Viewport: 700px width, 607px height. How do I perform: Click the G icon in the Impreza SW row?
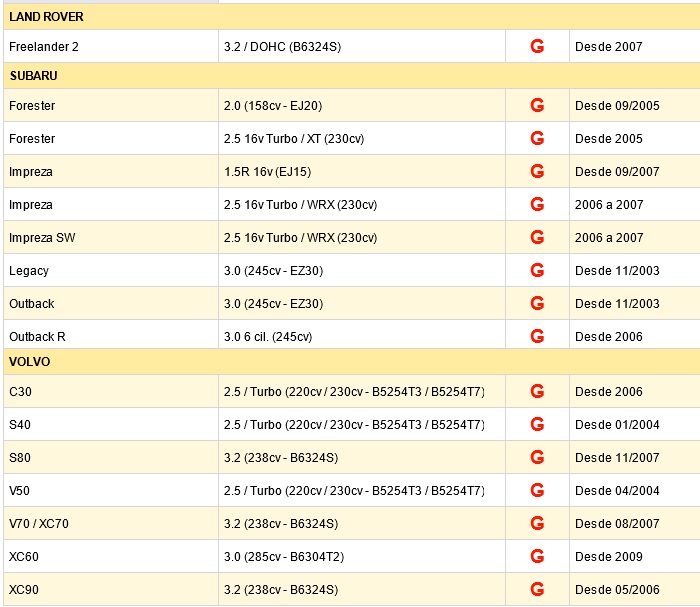(537, 237)
